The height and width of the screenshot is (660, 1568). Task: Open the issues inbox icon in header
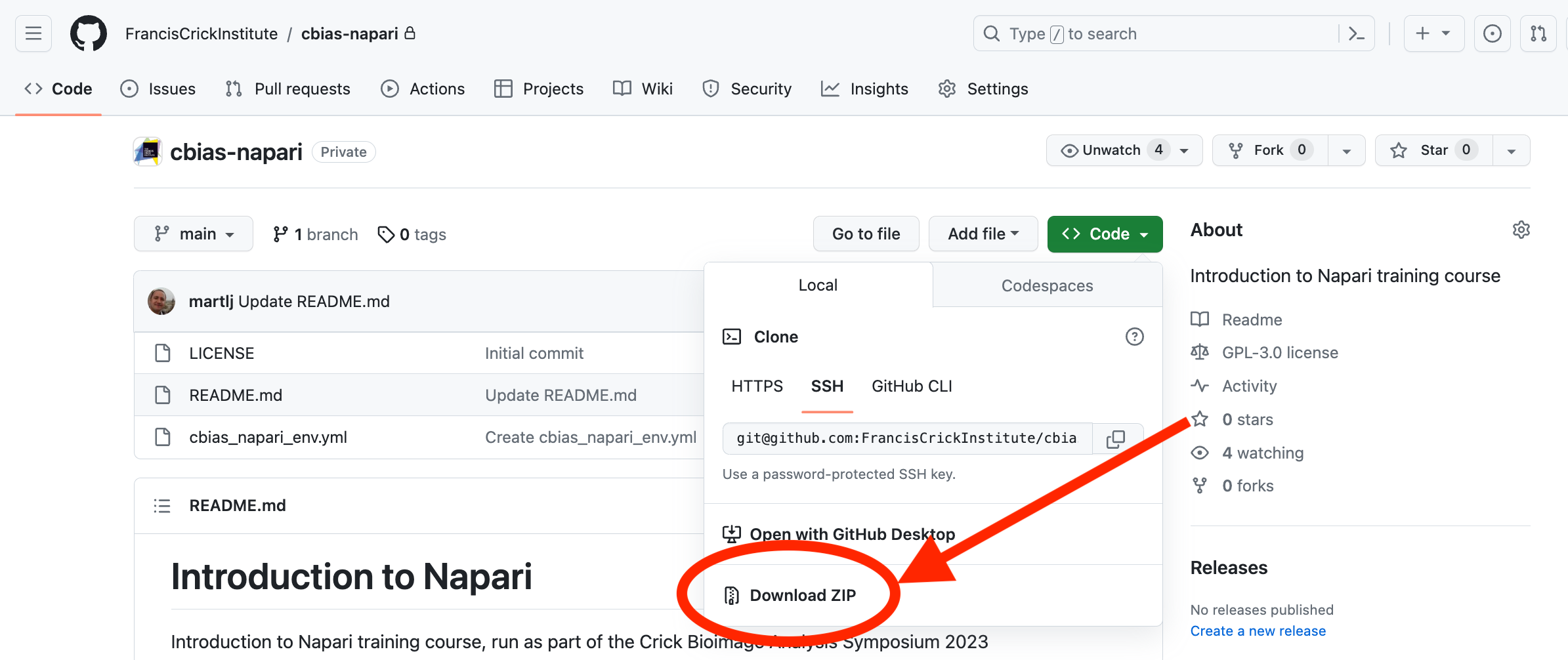[1492, 33]
